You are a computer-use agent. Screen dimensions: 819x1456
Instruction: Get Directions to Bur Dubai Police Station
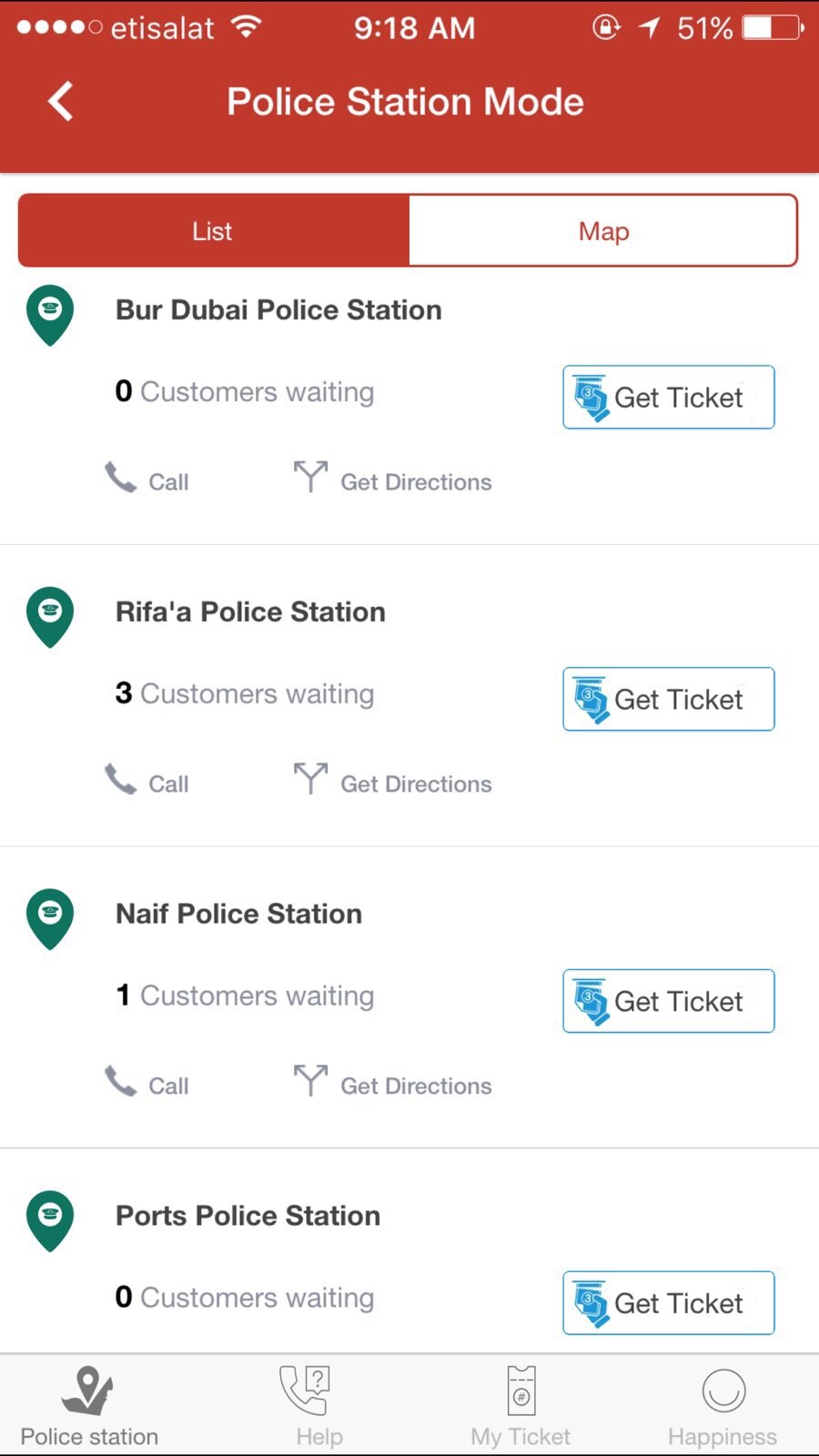coord(392,479)
